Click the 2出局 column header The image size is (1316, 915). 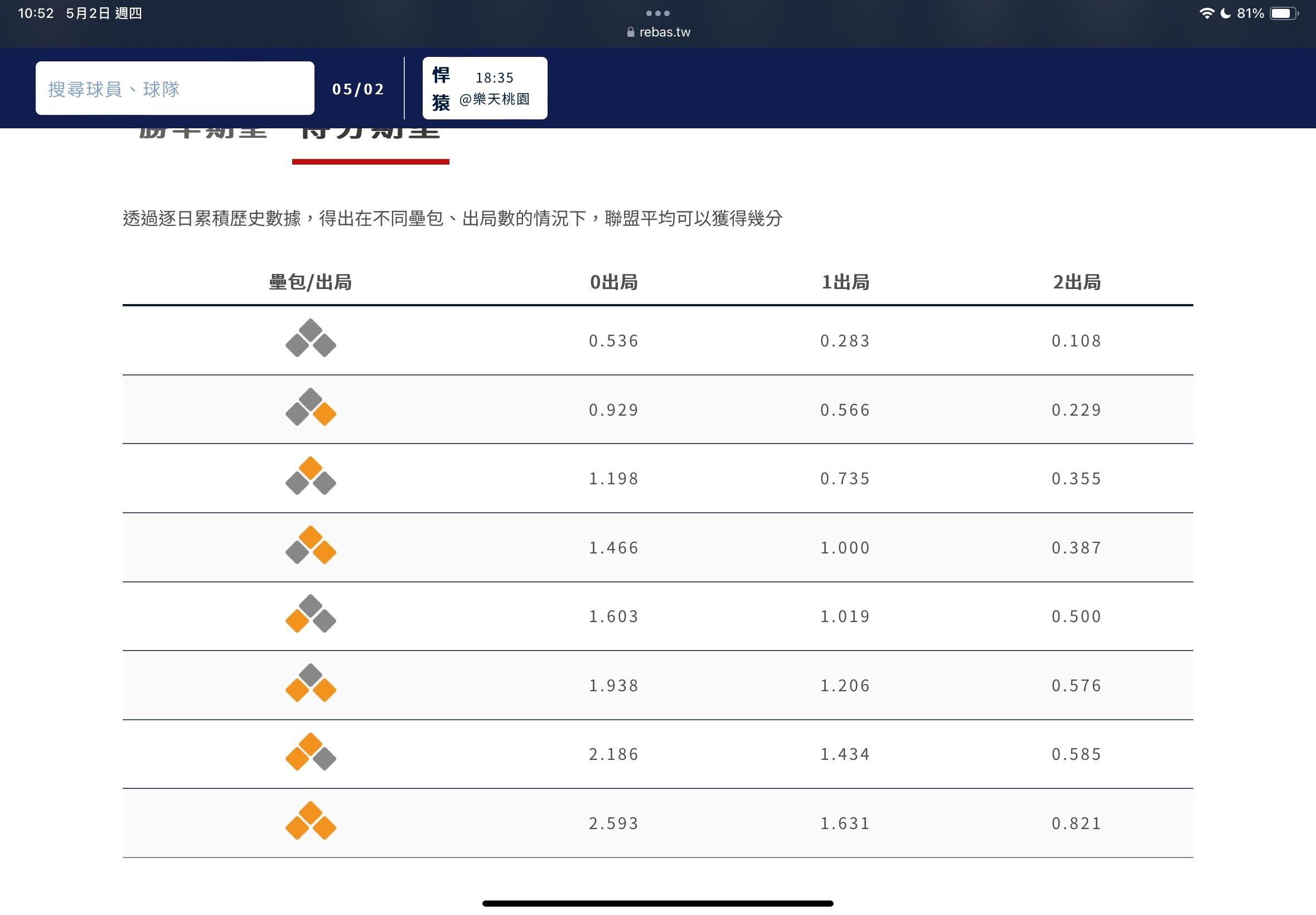point(1076,282)
